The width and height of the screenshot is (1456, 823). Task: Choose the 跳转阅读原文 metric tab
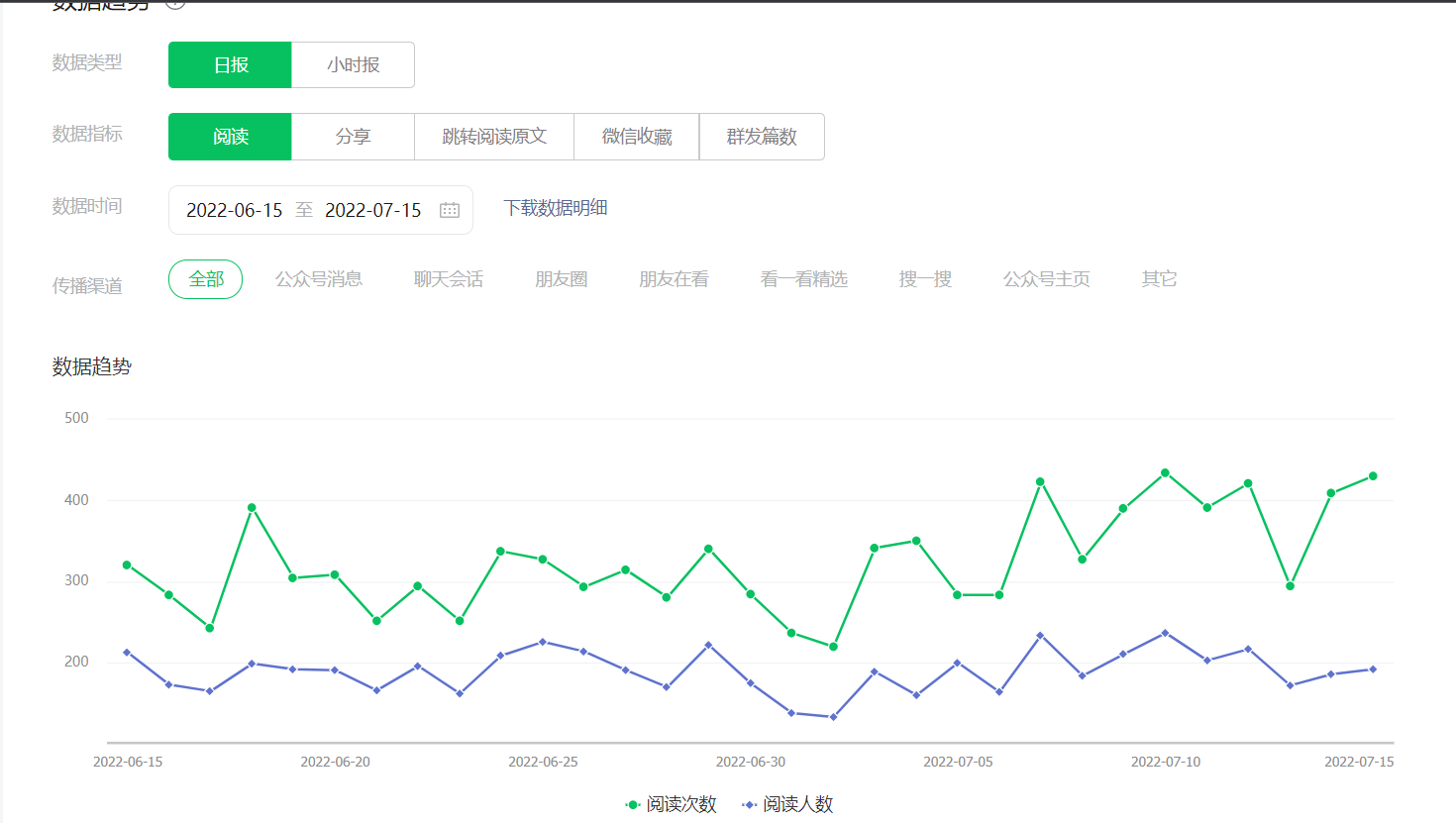tap(494, 136)
